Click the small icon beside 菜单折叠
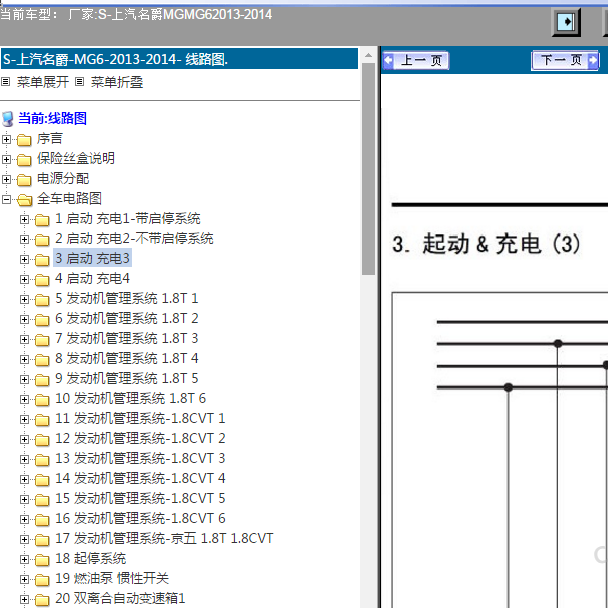 (x=79, y=82)
